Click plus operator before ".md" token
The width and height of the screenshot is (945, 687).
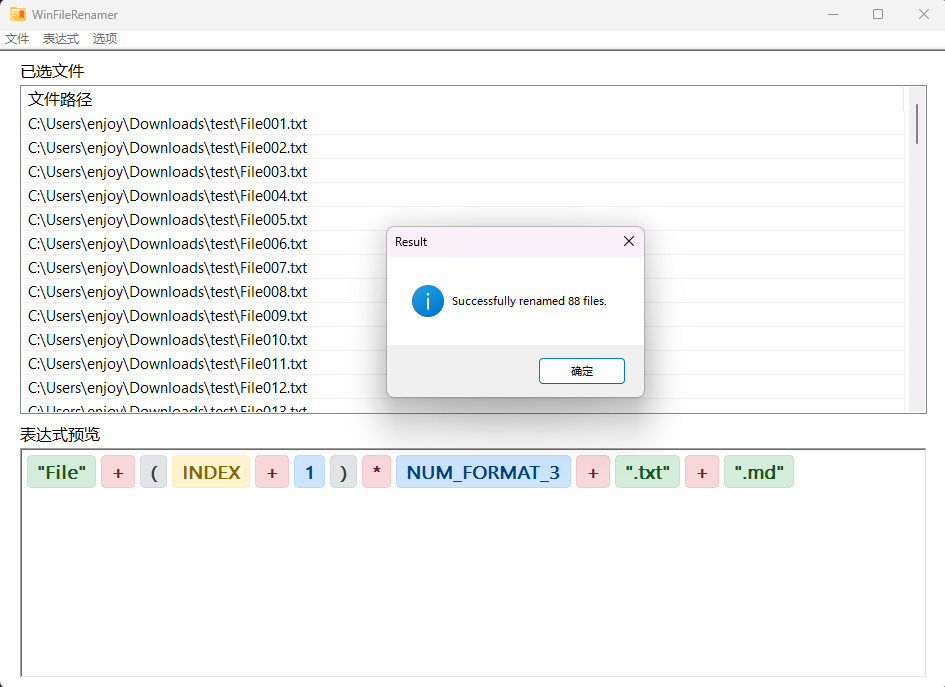(x=702, y=472)
